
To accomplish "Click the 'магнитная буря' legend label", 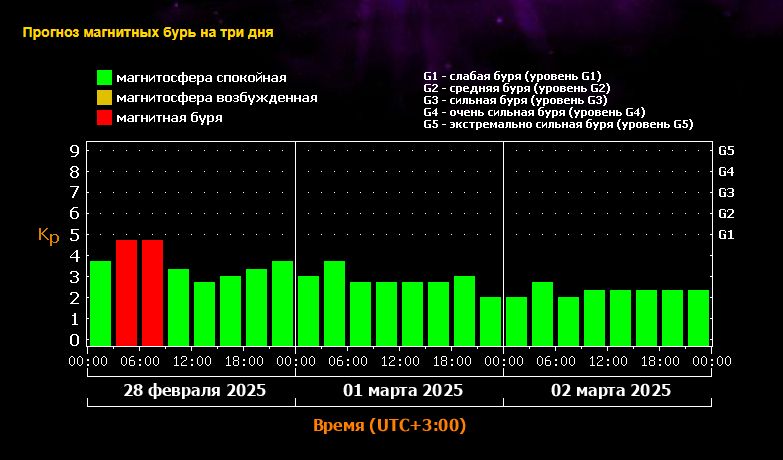I will 169,117.
